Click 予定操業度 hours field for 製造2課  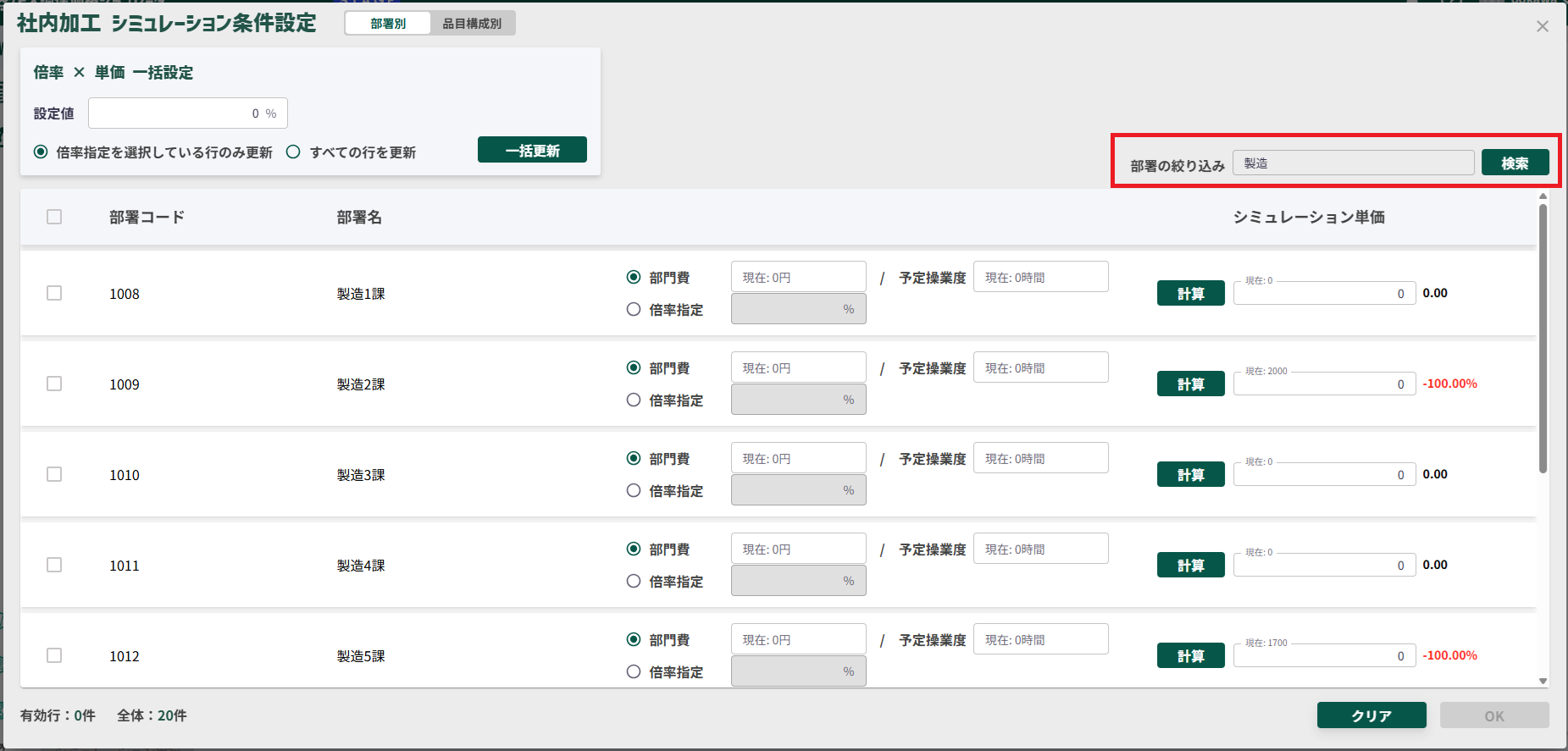(1040, 367)
